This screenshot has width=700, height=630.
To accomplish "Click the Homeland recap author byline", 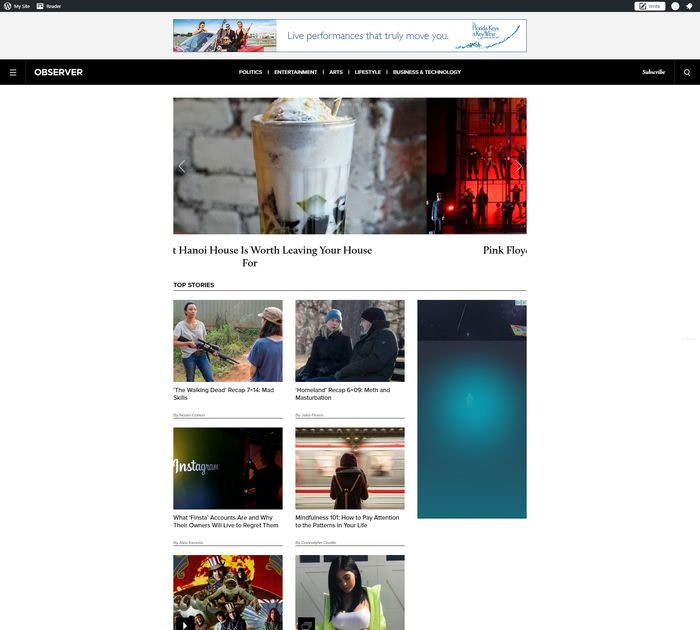I will point(309,415).
